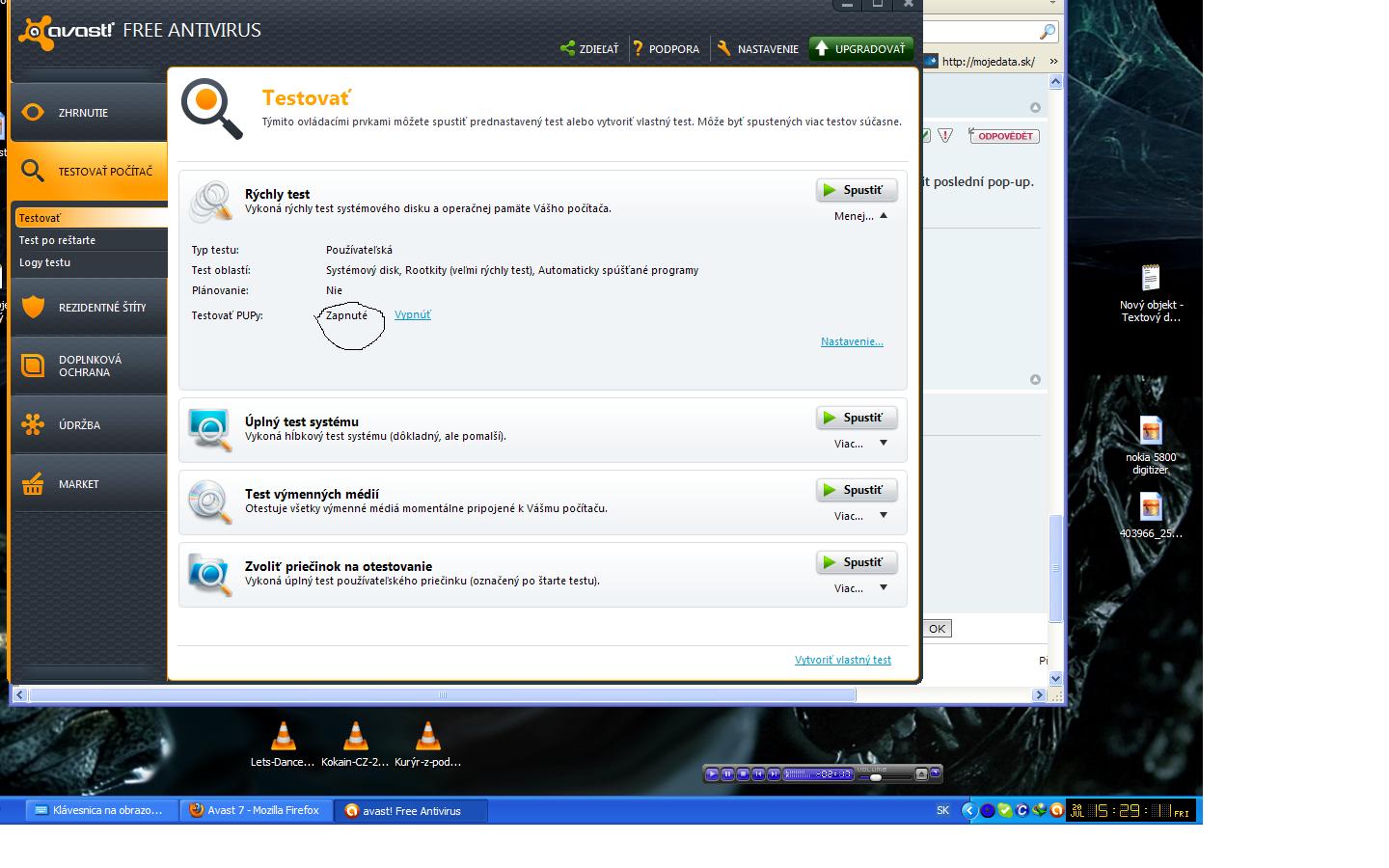Image resolution: width=1389 pixels, height=868 pixels.
Task: Click Firefox horizontal scrollbar right arrow
Action: point(1039,694)
